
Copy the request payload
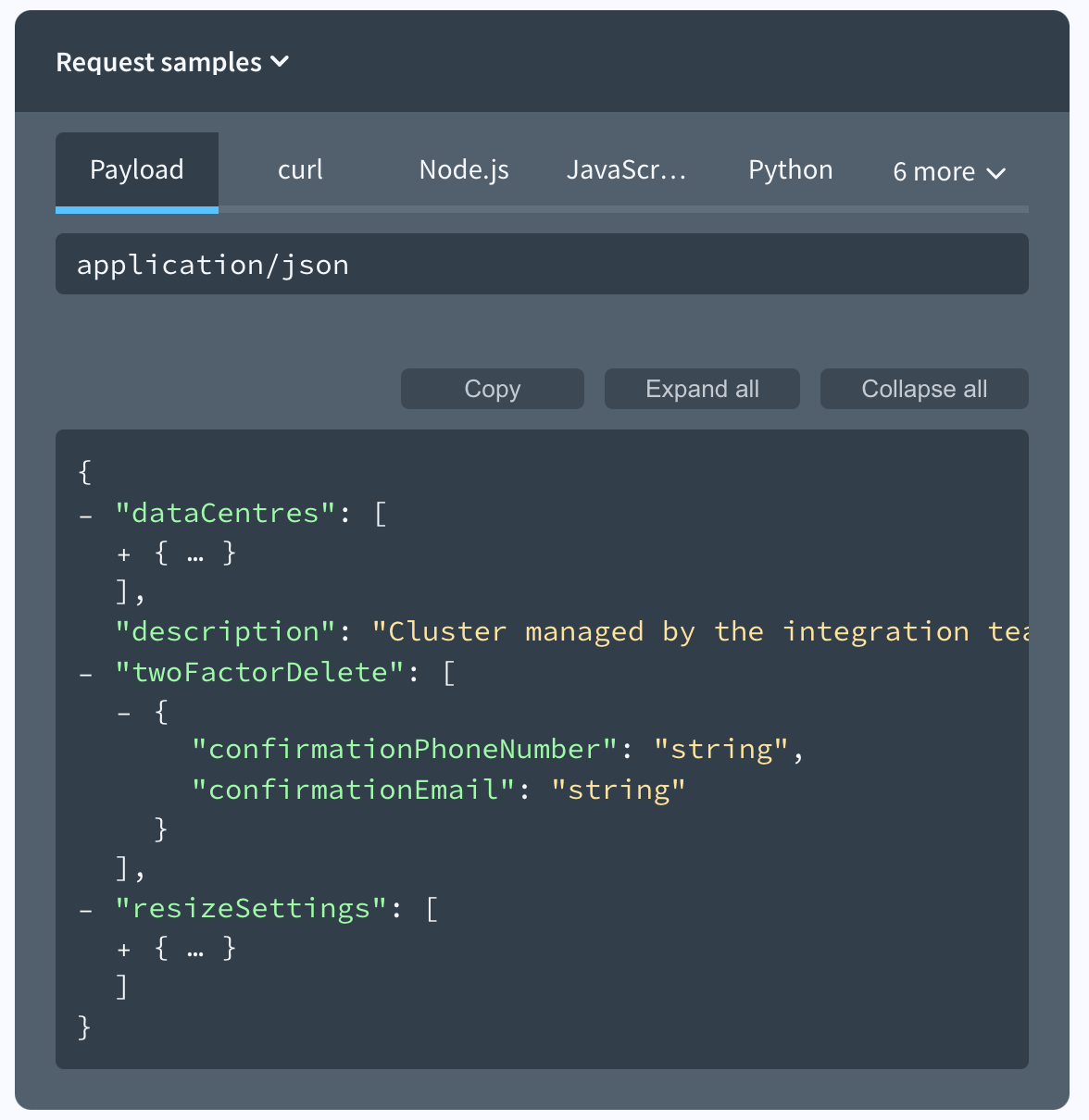point(492,389)
